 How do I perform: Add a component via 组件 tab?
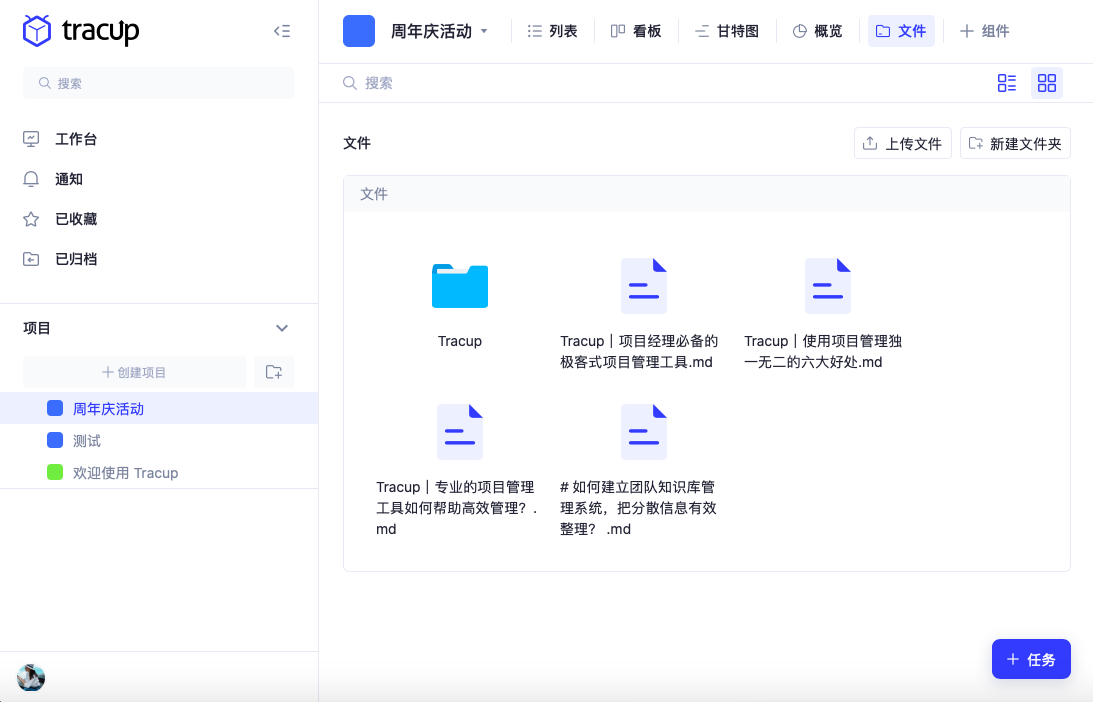(x=984, y=31)
